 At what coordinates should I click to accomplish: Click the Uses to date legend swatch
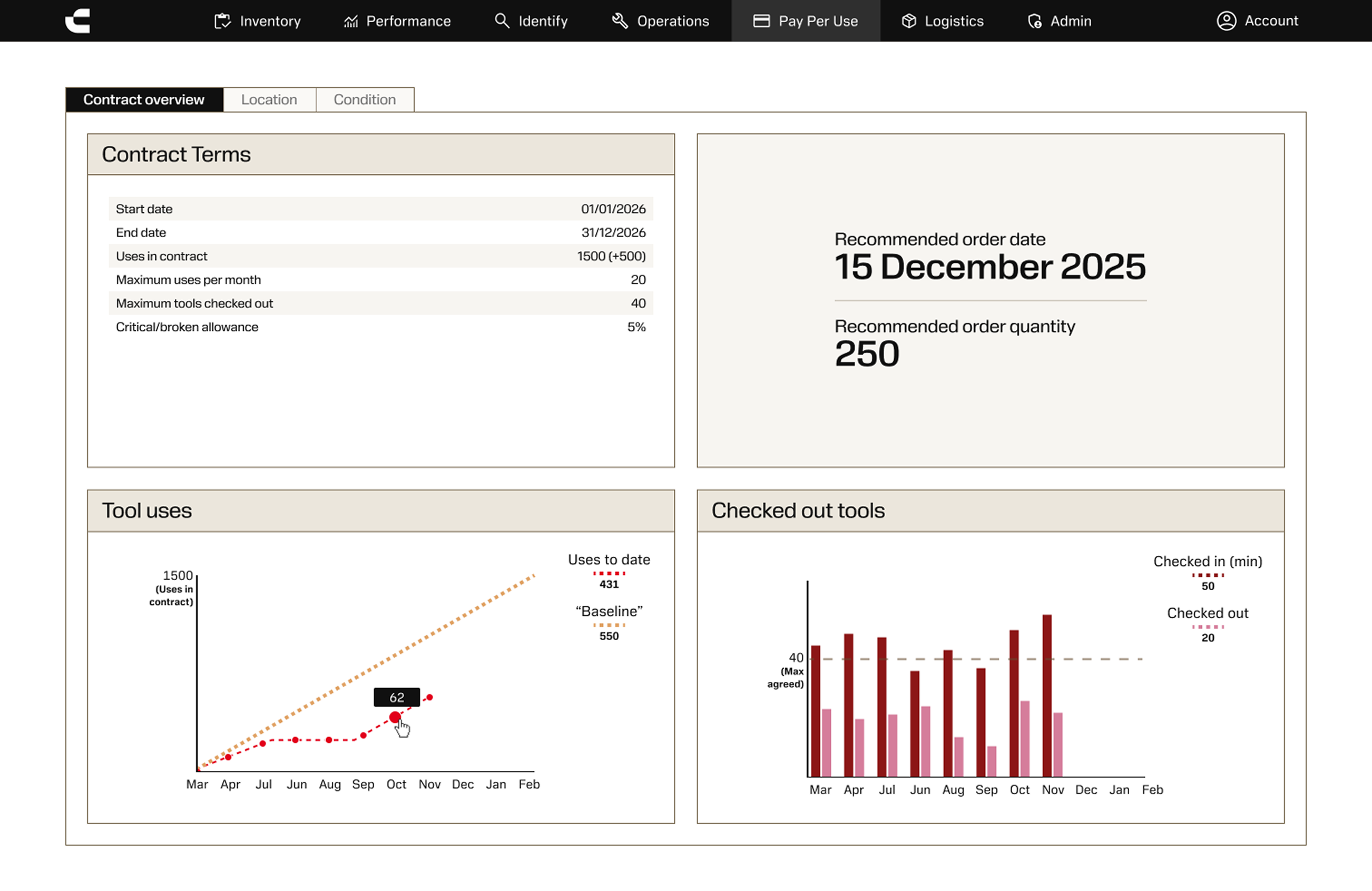click(x=609, y=573)
